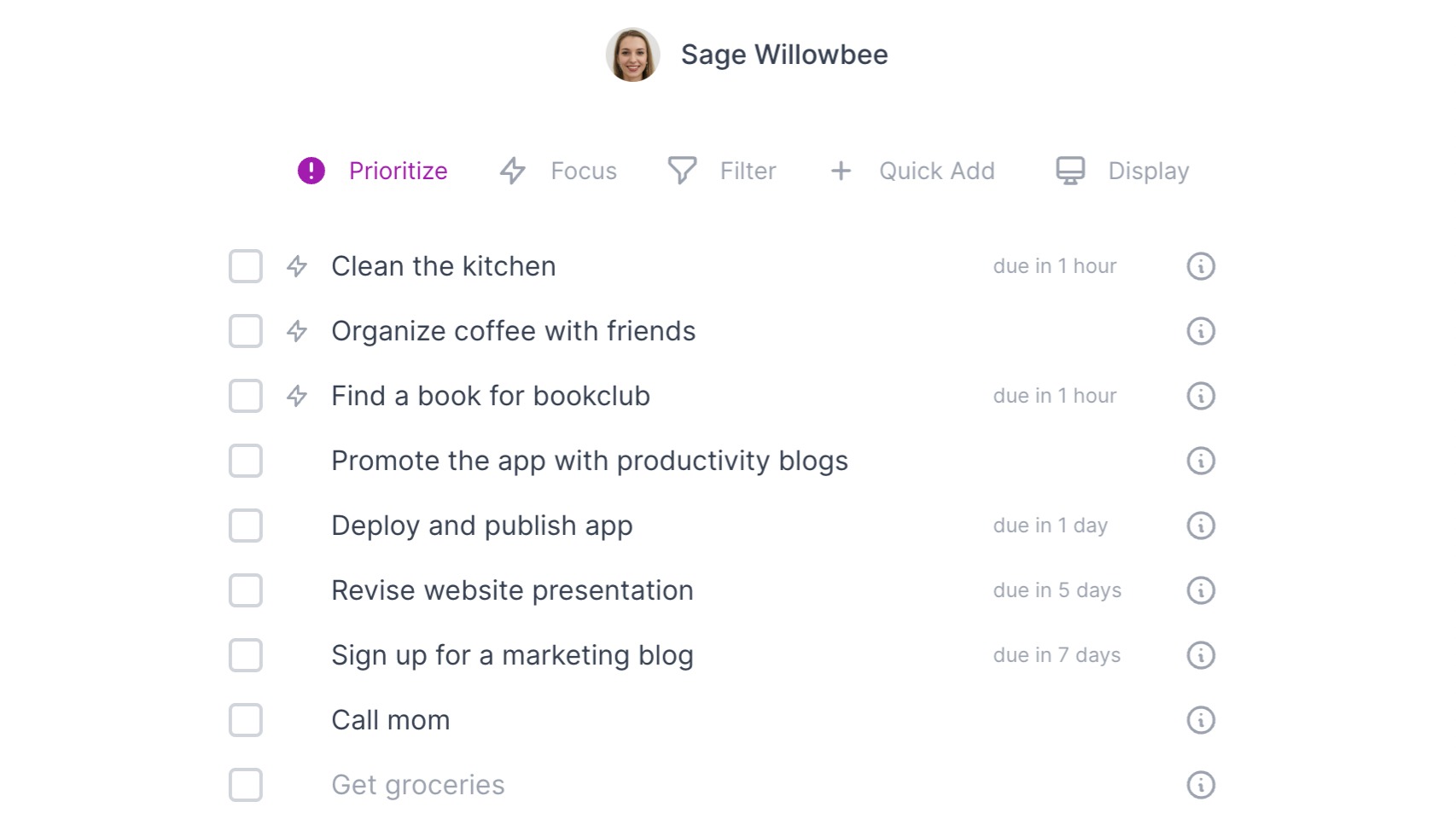
Task: Switch to Focus mode
Action: [558, 171]
